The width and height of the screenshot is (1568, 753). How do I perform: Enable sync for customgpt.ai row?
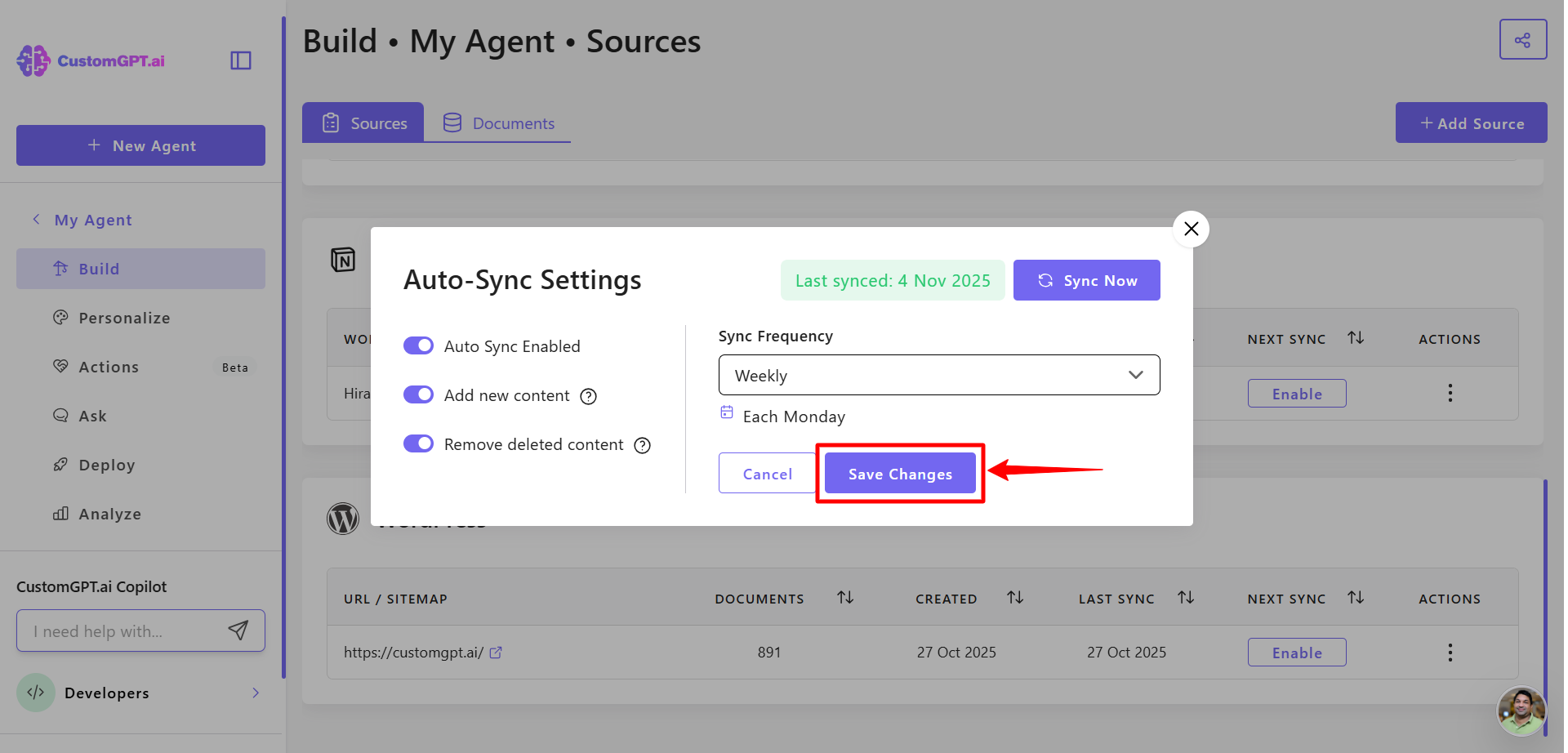click(x=1297, y=653)
